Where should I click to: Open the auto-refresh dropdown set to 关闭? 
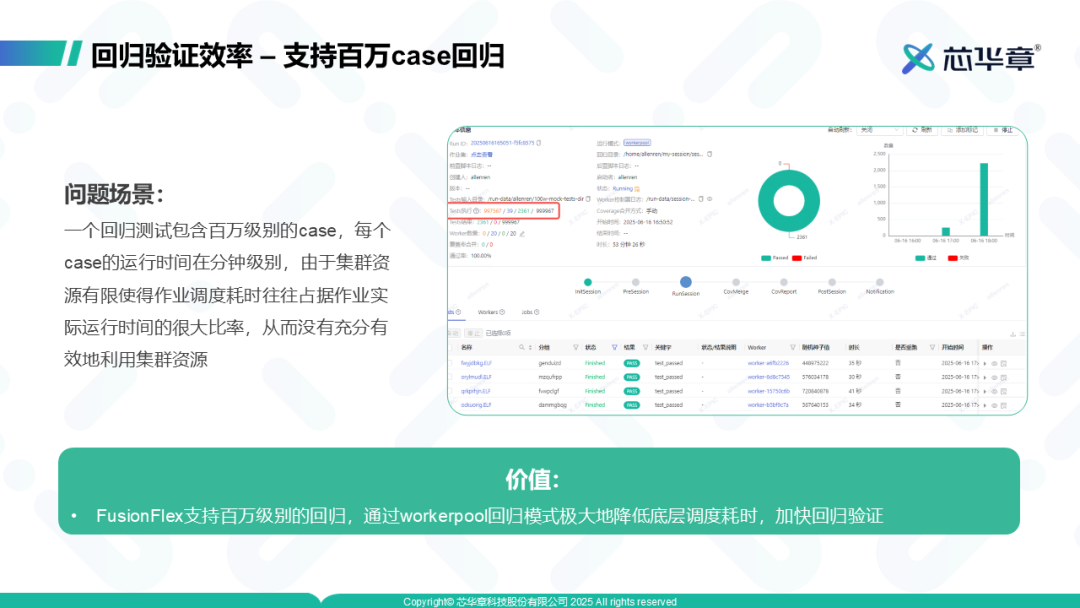pyautogui.click(x=880, y=130)
